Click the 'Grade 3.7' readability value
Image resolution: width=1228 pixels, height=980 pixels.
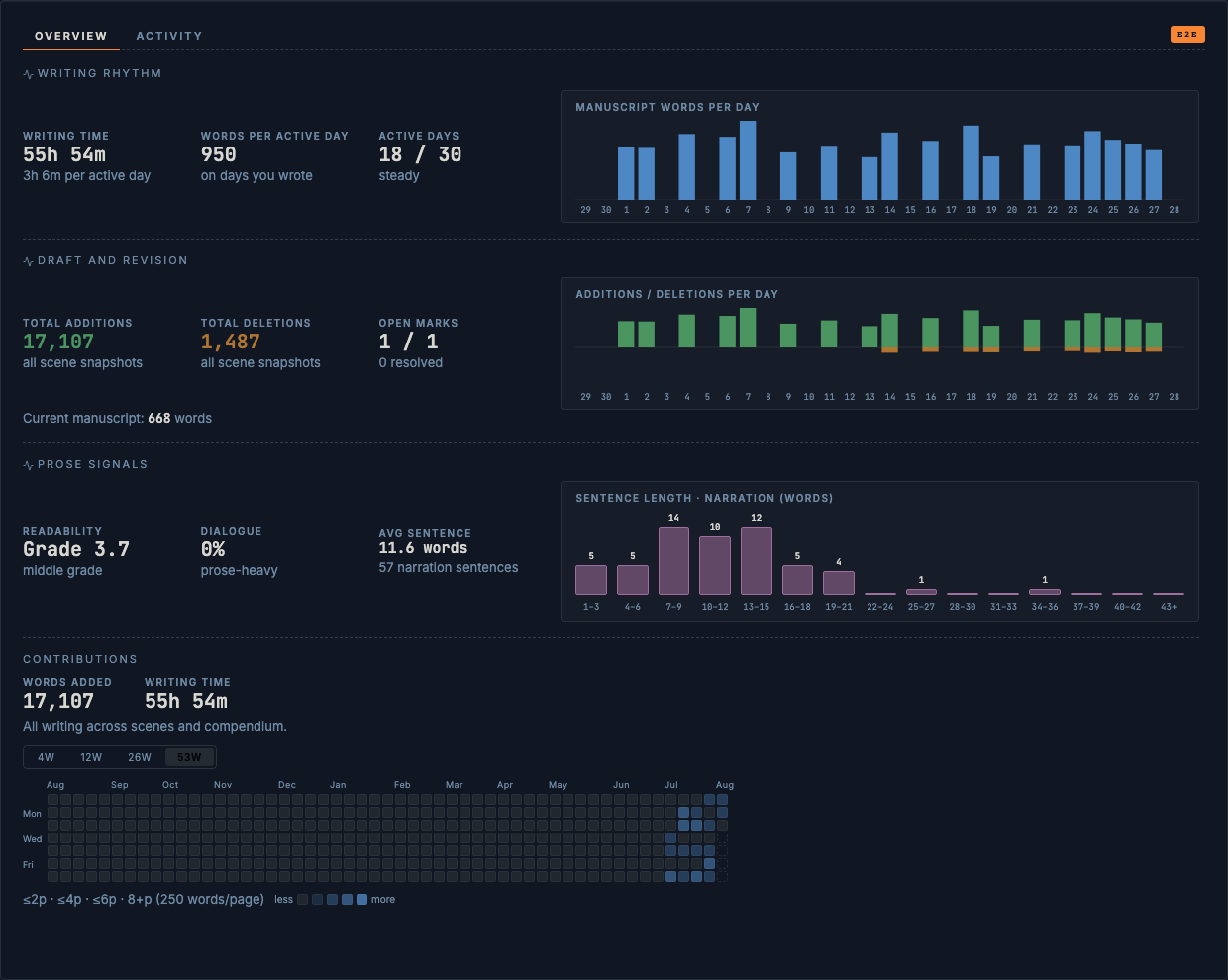(x=76, y=549)
